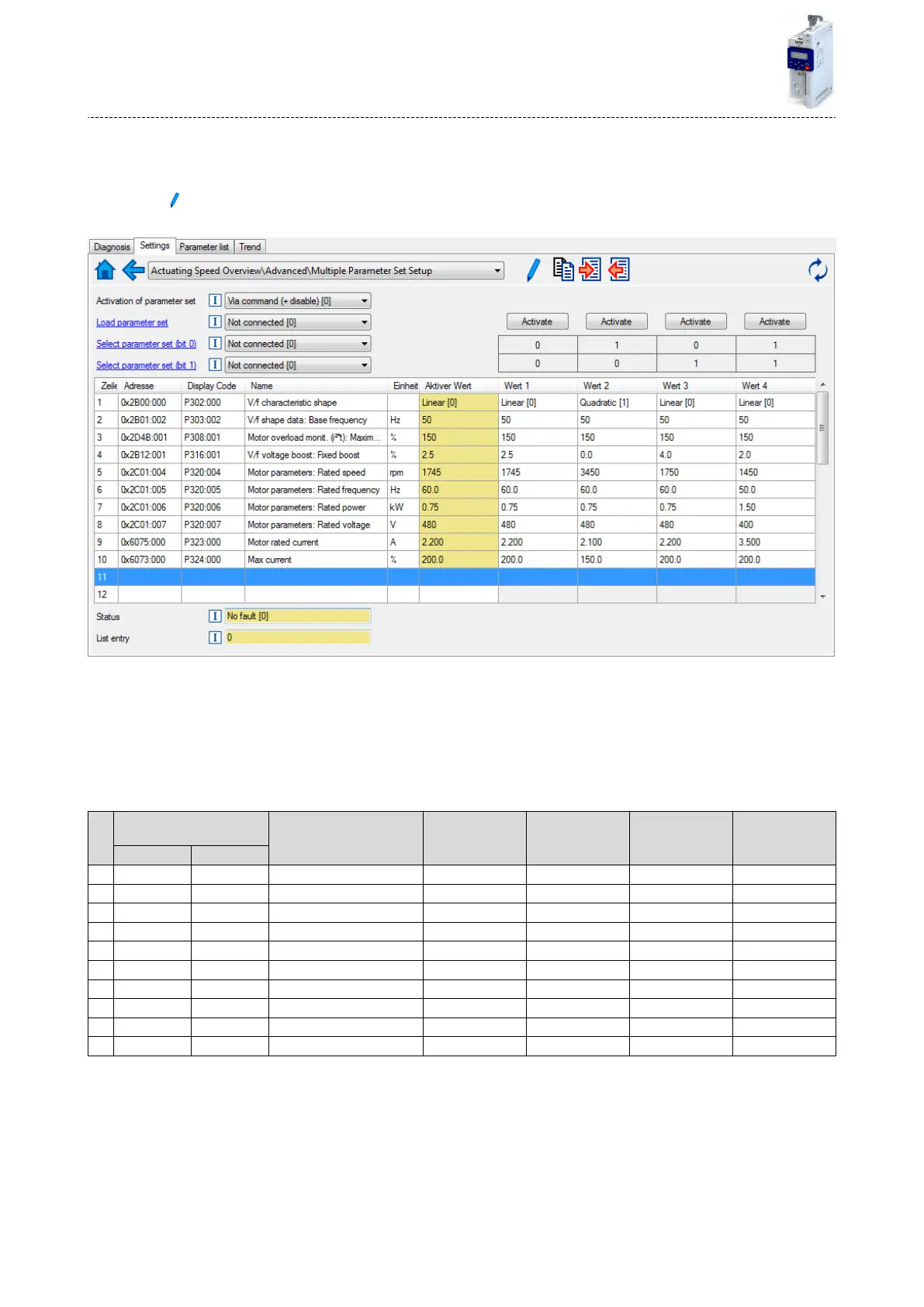The height and width of the screenshot is (1307, 924).
Task: Switch to the Trend tab
Action: [x=250, y=247]
